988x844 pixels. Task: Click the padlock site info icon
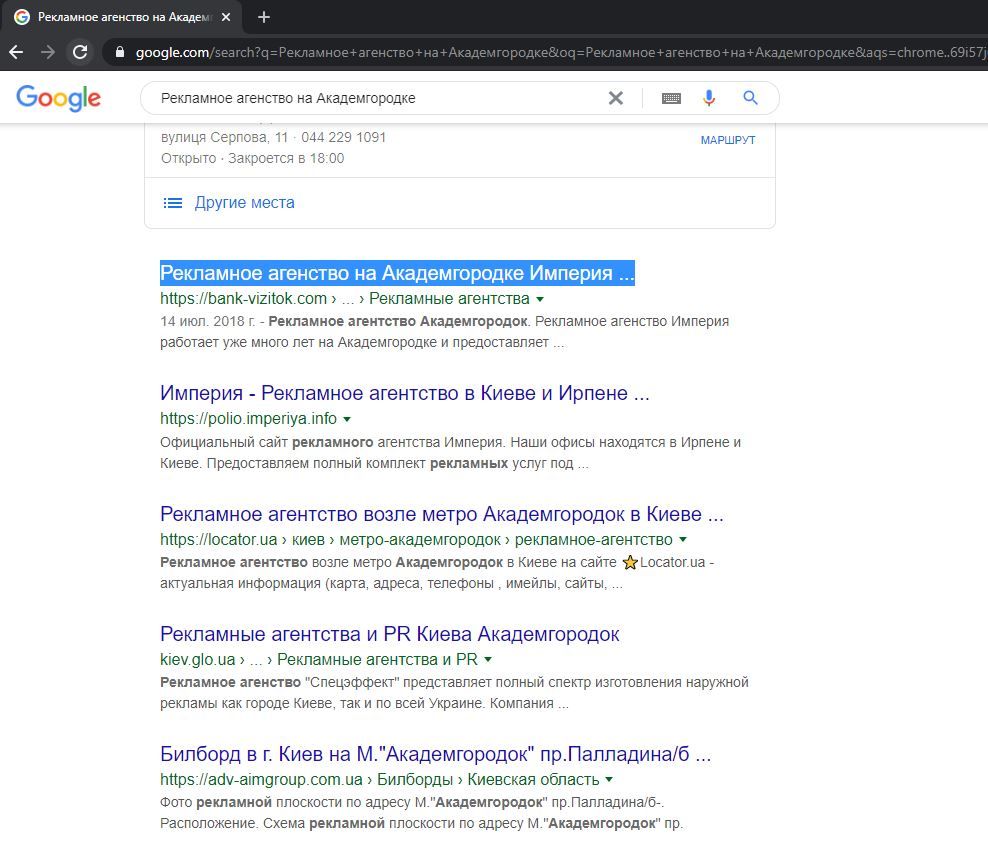pos(120,52)
